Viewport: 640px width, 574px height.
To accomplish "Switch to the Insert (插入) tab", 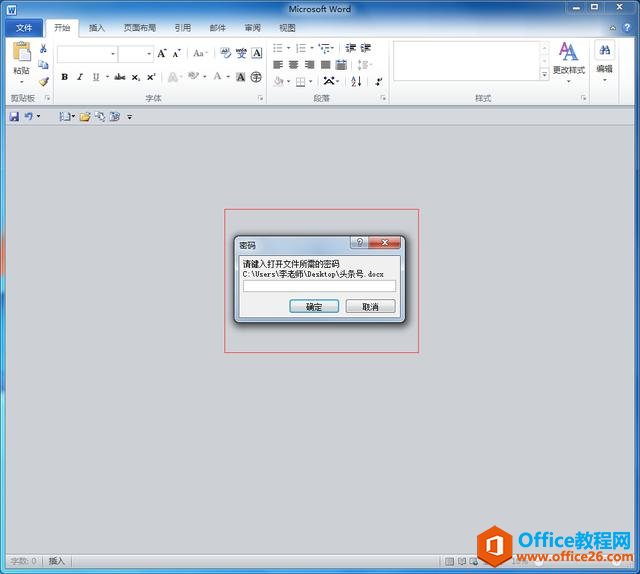I will pos(97,28).
